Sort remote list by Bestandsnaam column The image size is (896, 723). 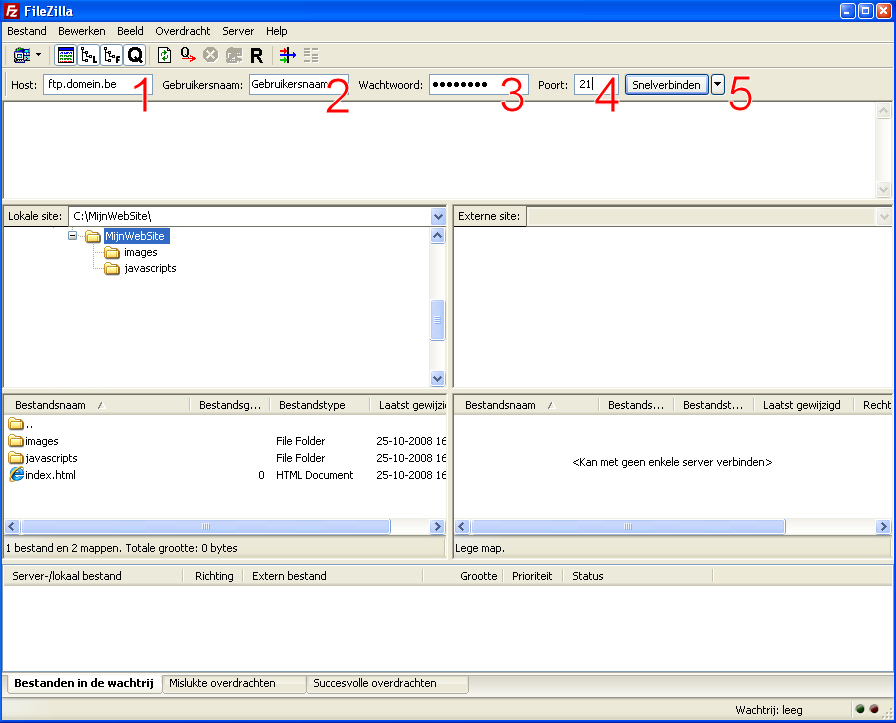coord(526,405)
